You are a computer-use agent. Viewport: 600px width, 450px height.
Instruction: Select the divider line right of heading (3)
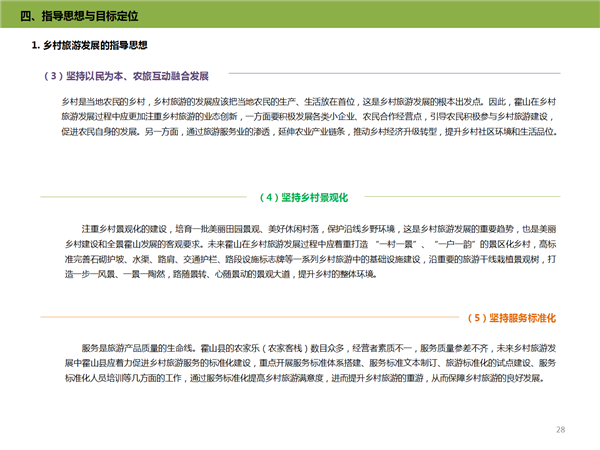click(400, 75)
